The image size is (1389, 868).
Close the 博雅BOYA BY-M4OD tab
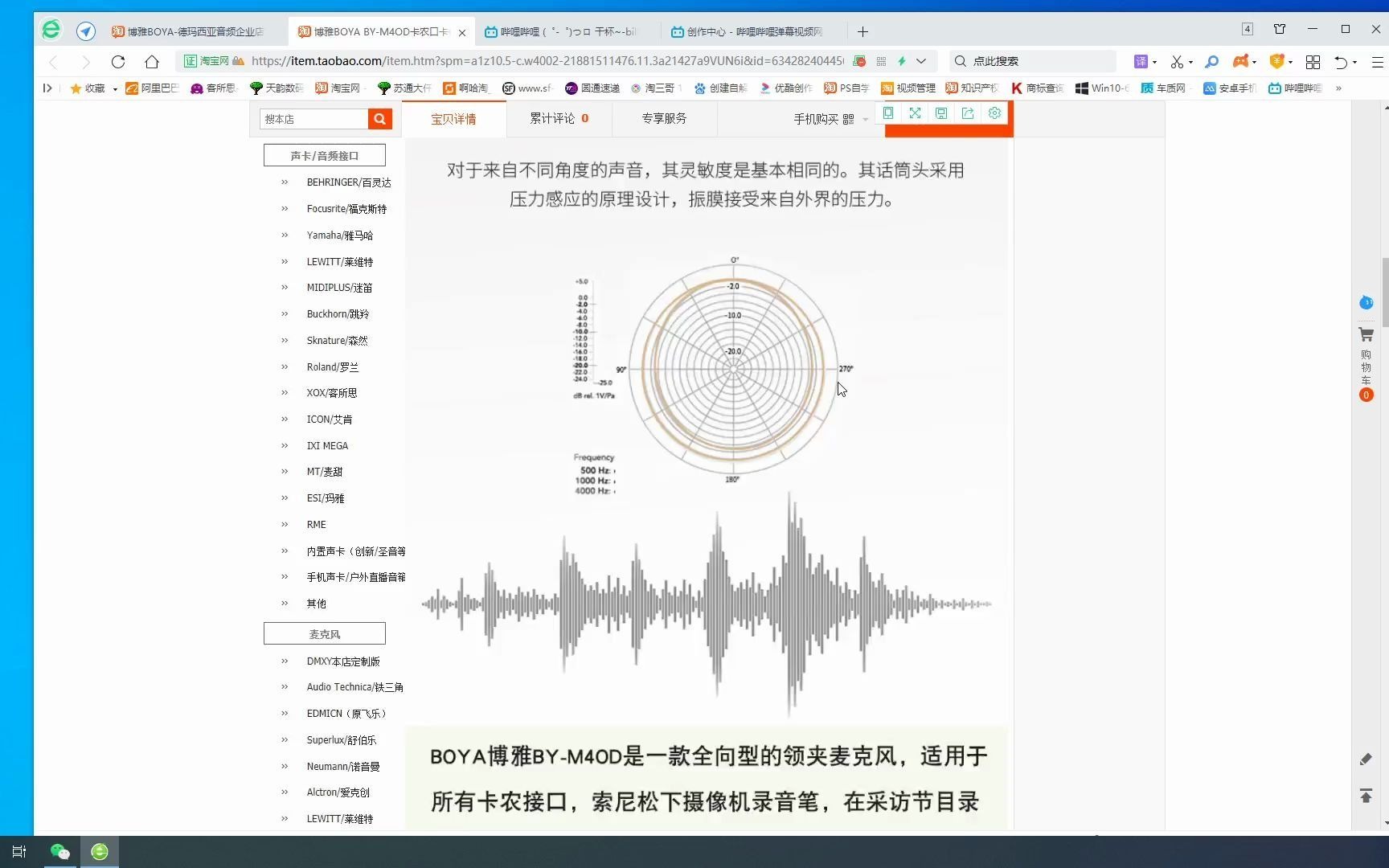pyautogui.click(x=462, y=33)
